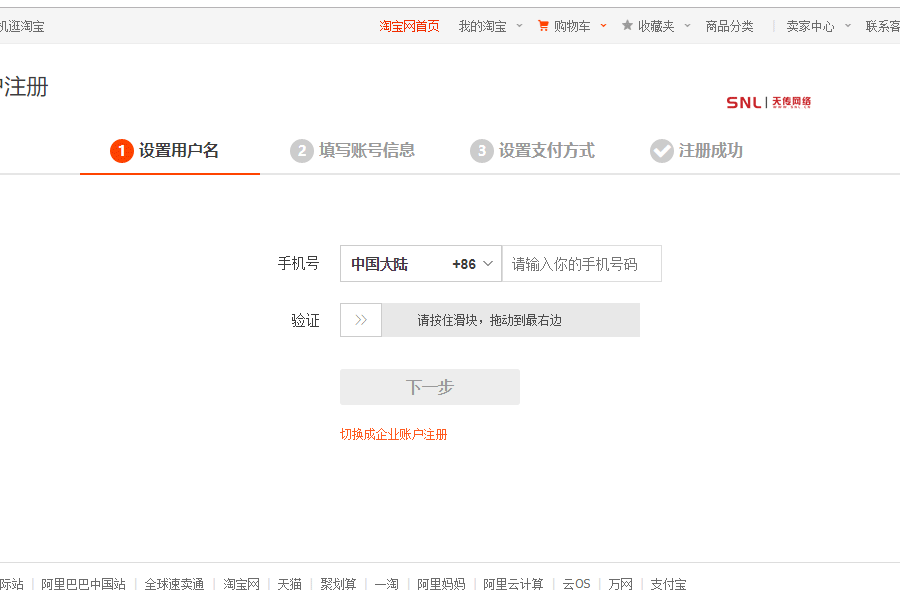Click the shopping cart icon
The width and height of the screenshot is (900, 600).
(543, 26)
